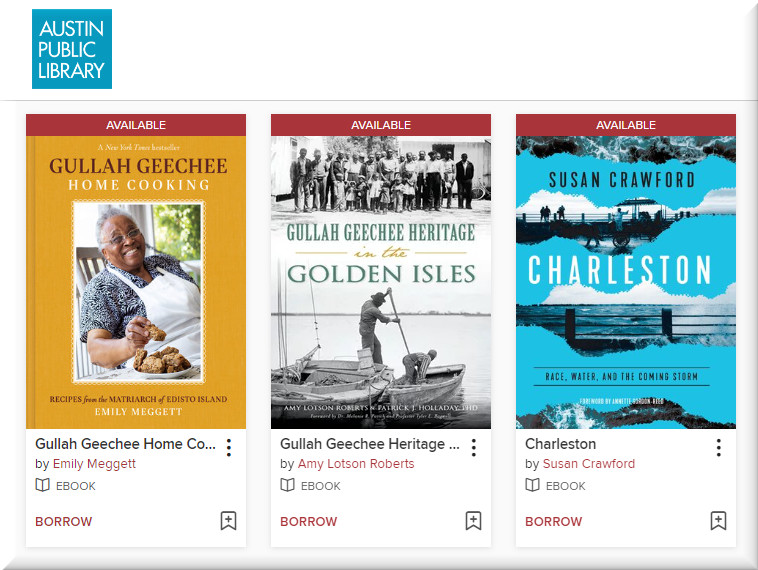Borrow the Charleston ebook

(553, 522)
